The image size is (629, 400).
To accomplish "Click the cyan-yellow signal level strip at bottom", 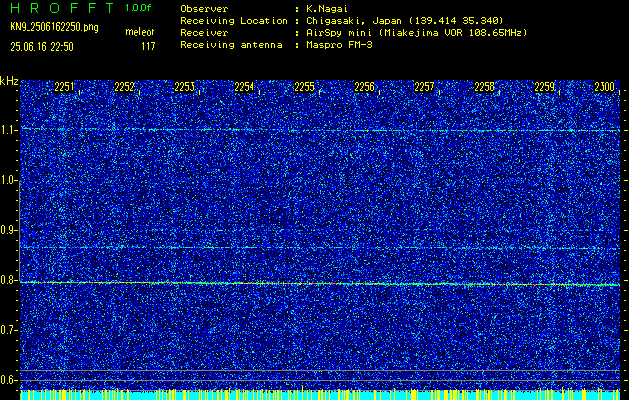I will 320,394.
